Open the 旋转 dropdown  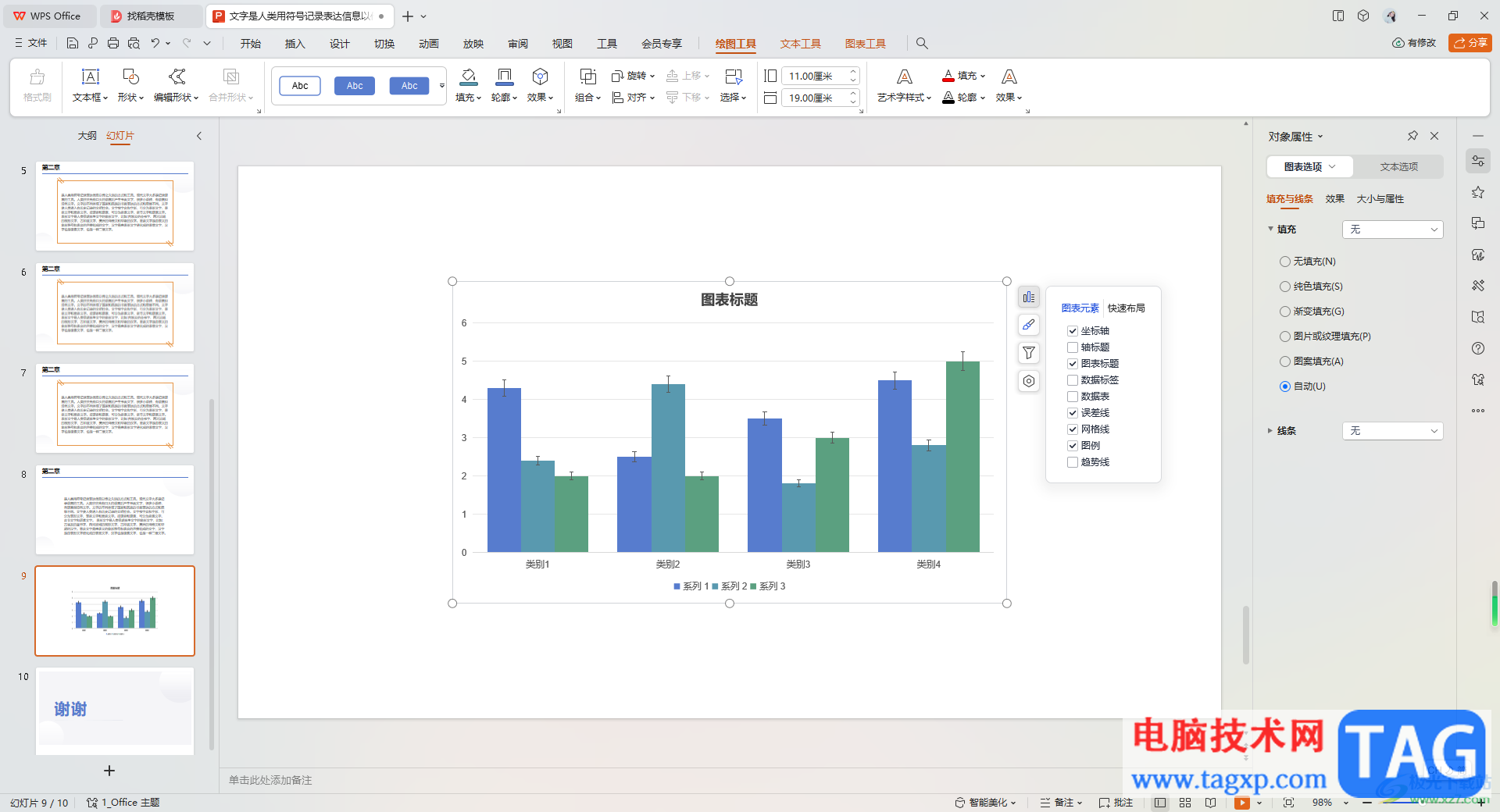click(x=633, y=76)
